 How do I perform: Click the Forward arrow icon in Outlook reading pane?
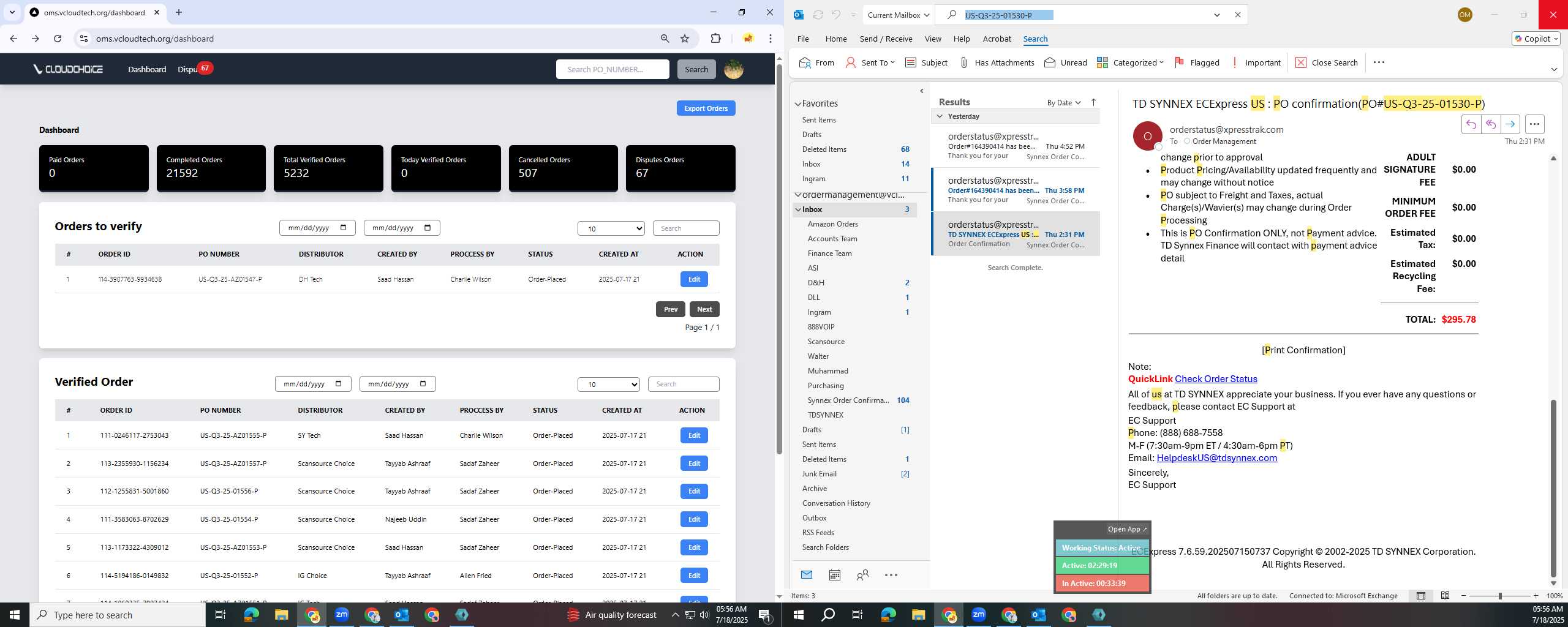[1510, 124]
